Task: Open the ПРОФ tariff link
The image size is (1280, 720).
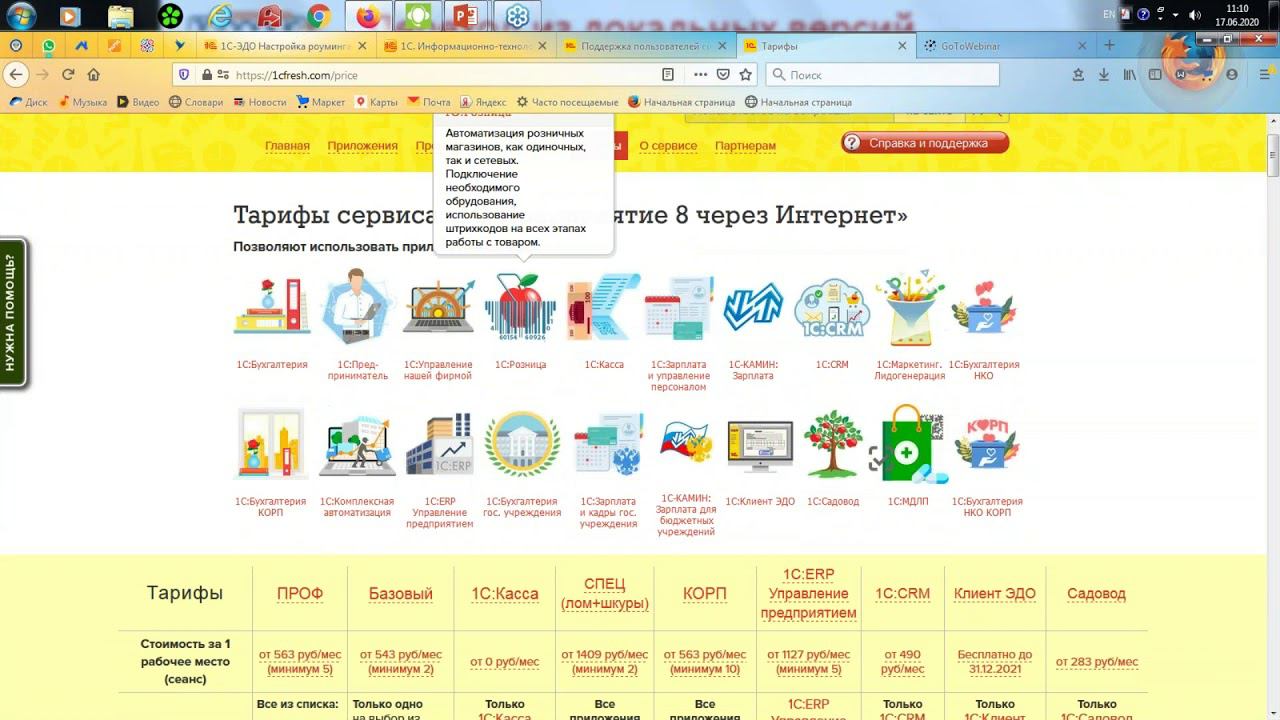Action: point(300,593)
